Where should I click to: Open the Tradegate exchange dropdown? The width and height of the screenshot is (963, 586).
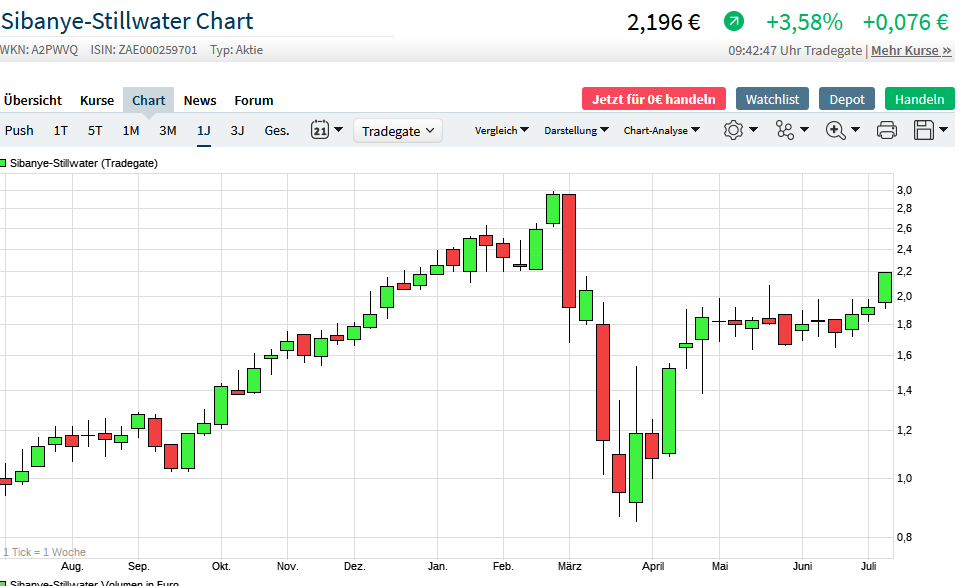tap(398, 131)
